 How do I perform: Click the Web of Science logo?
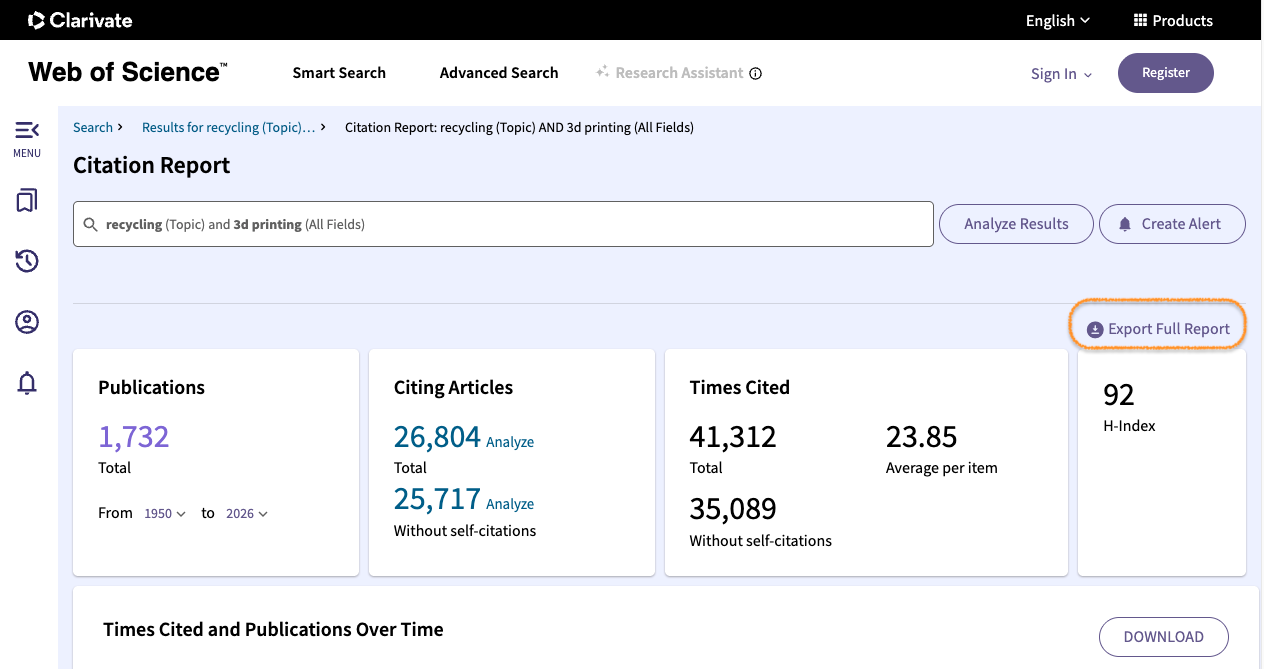coord(128,72)
